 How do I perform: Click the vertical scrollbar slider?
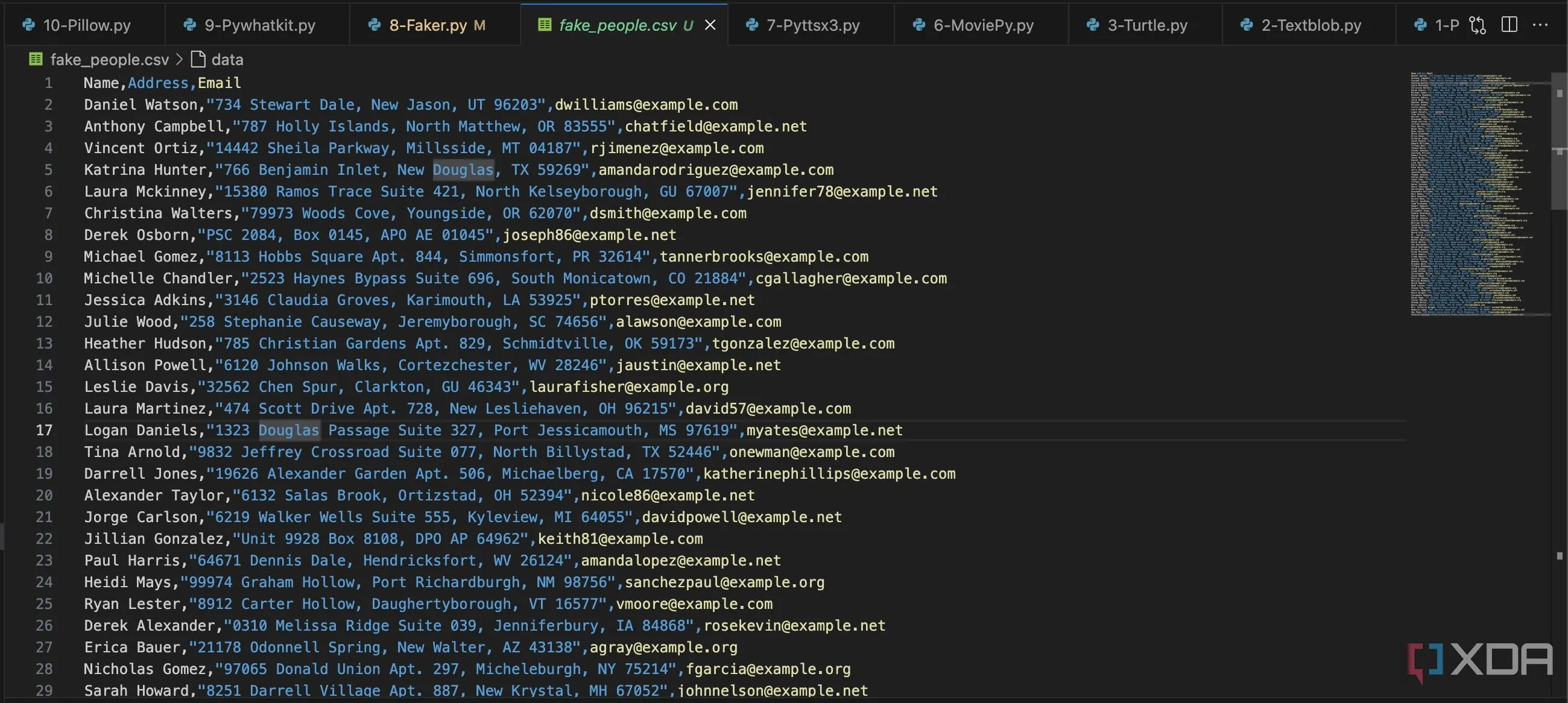pos(1559,141)
